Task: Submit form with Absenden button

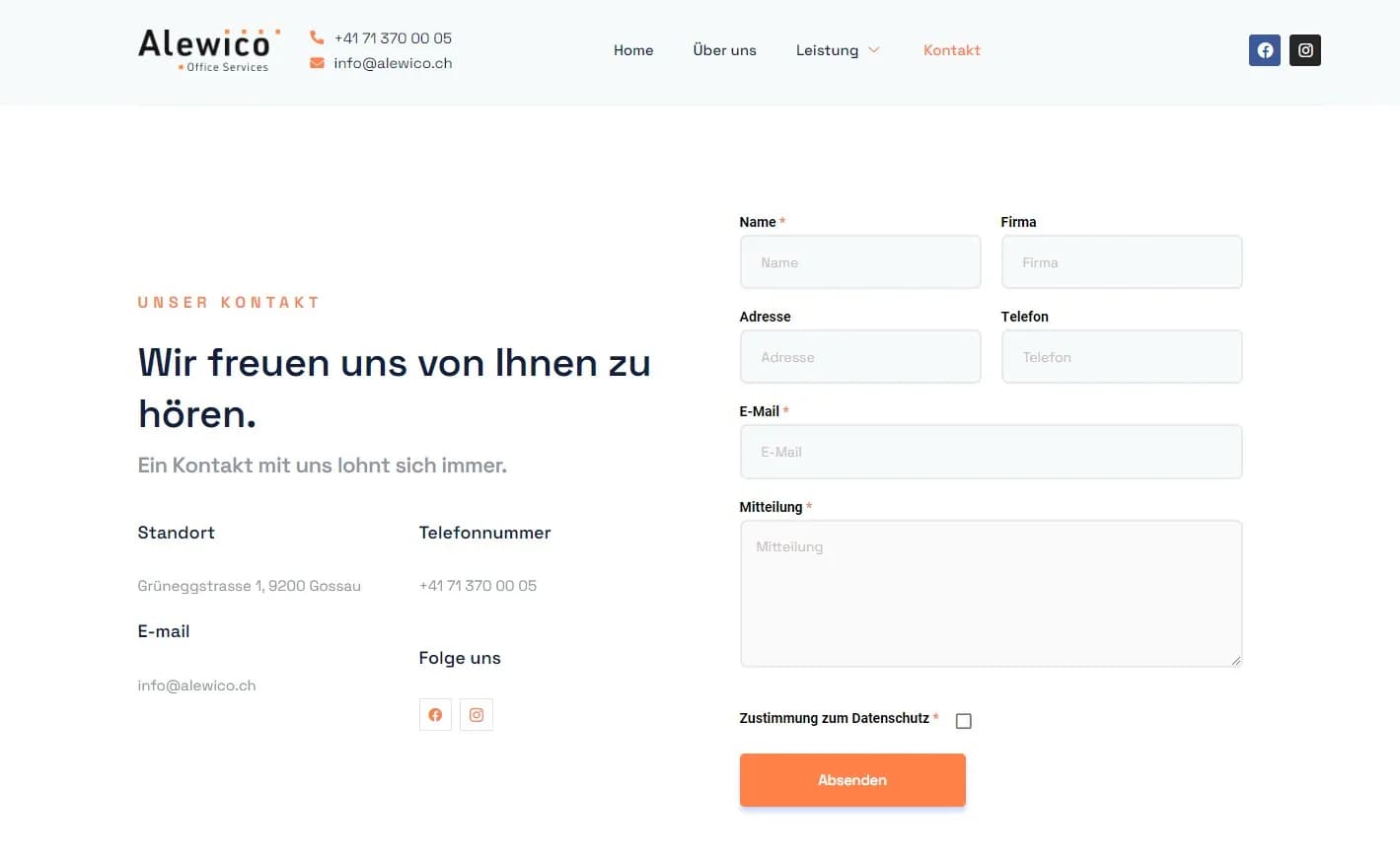Action: tap(852, 780)
